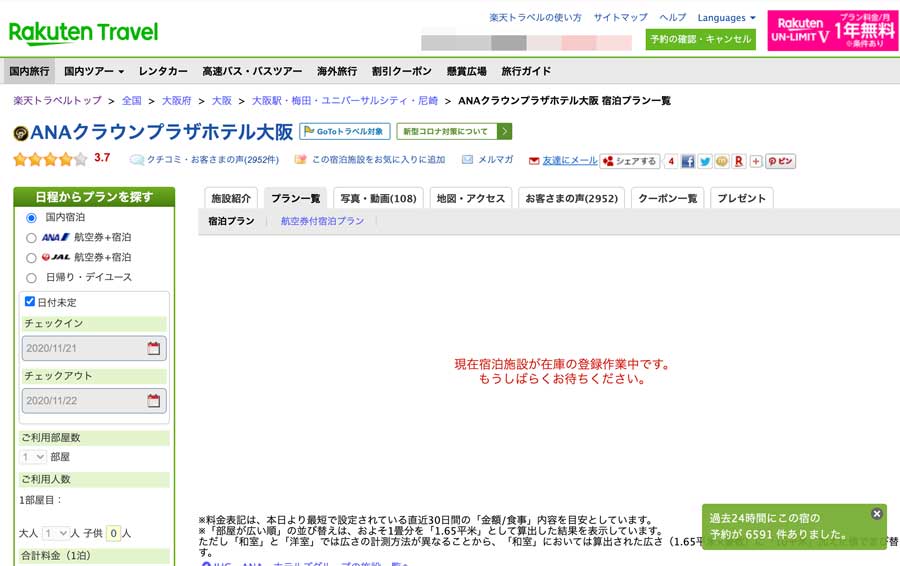
Task: Select ANA 航空券+宿泊 radio button
Action: tap(32, 238)
